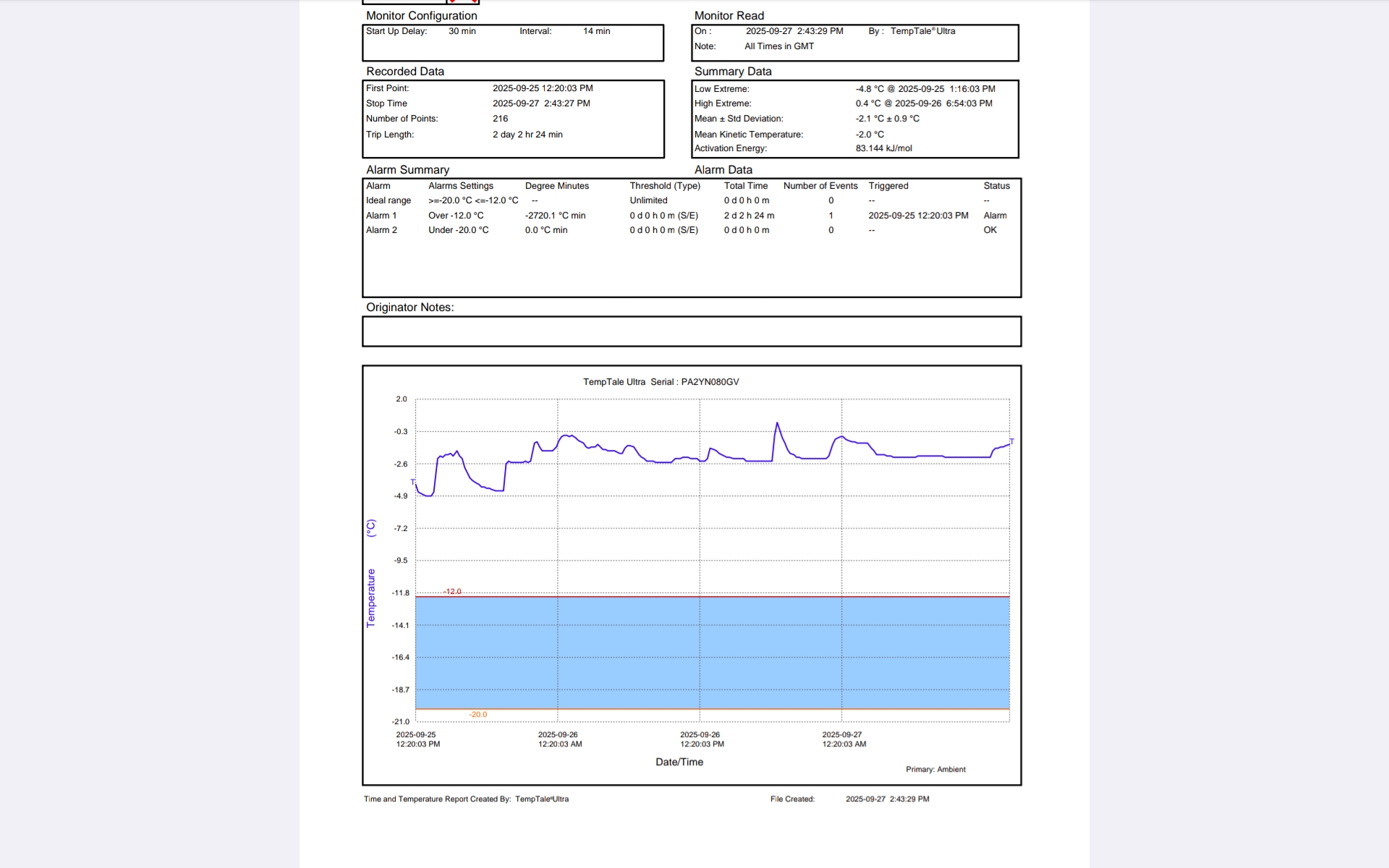Click the chart title with serial PA2YN080GV
Viewport: 1389px width, 868px height.
[660, 382]
